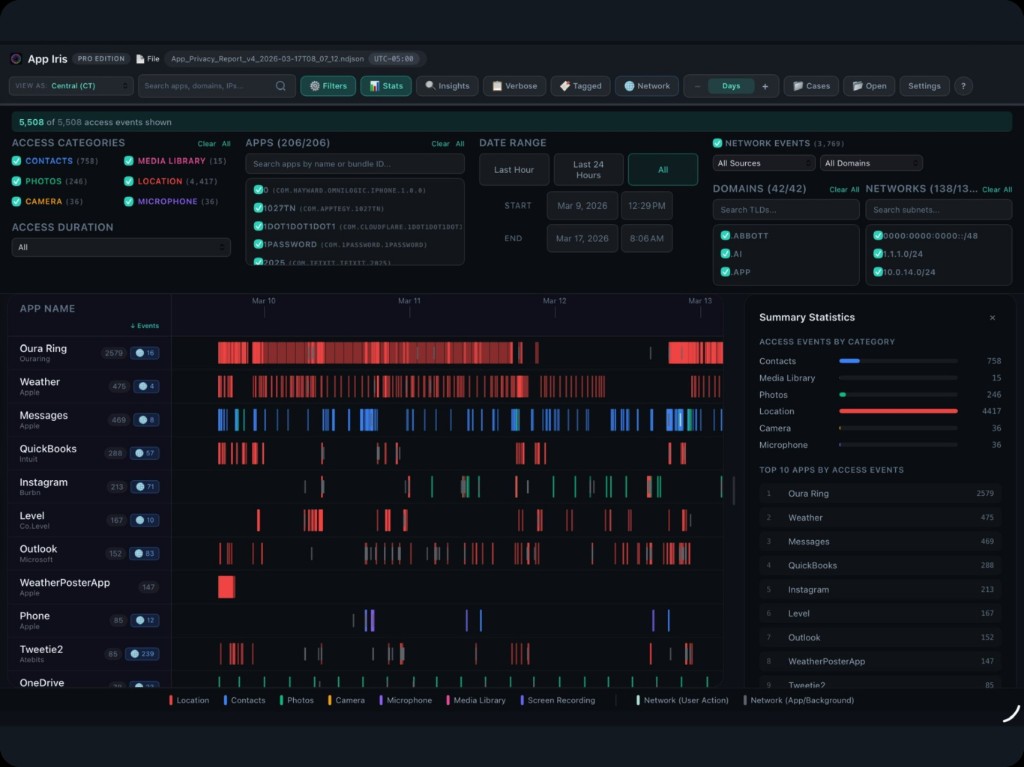This screenshot has height=767, width=1024.
Task: Select the Last 24 Hours range
Action: pos(588,169)
